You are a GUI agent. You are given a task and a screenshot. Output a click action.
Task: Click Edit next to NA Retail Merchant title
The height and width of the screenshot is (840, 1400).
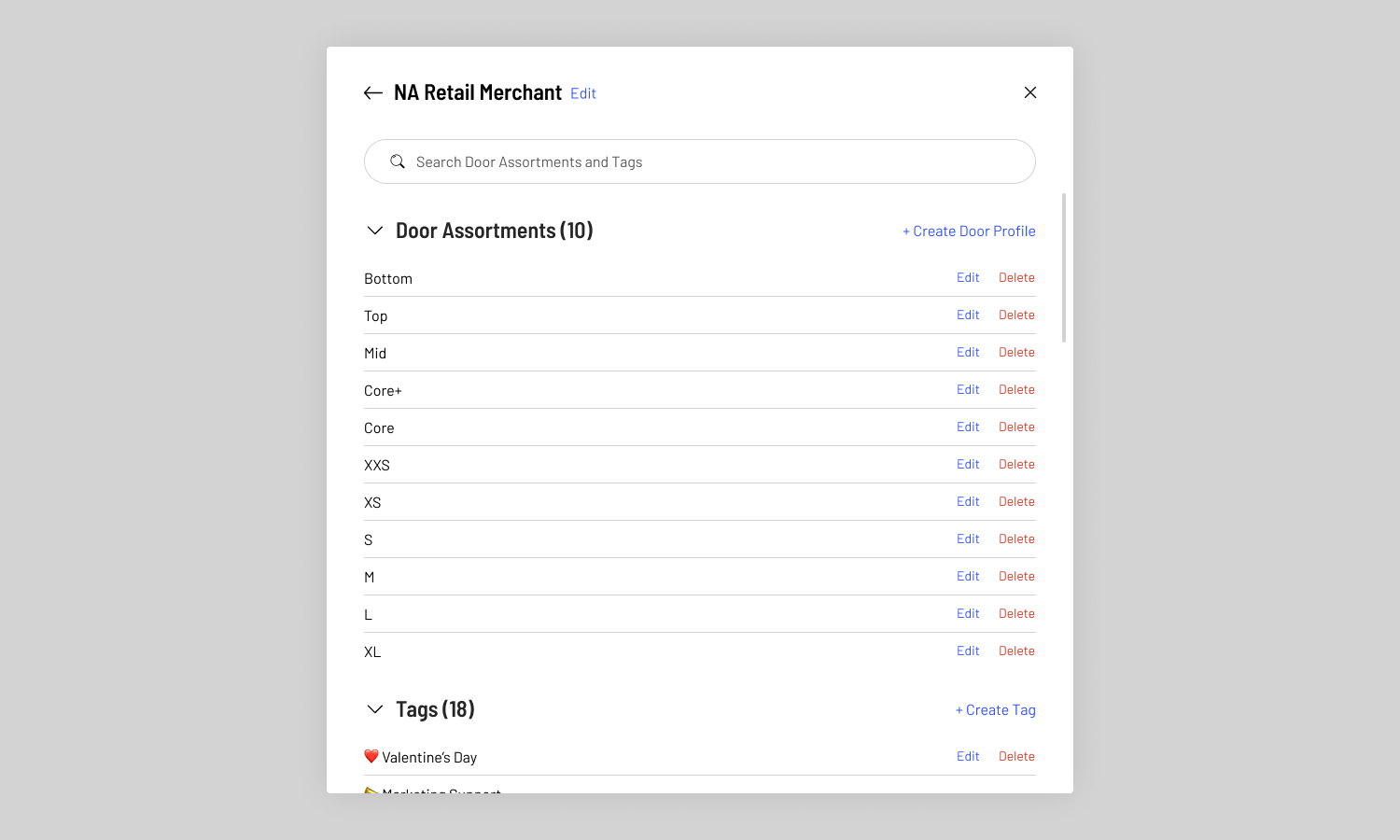pos(583,93)
